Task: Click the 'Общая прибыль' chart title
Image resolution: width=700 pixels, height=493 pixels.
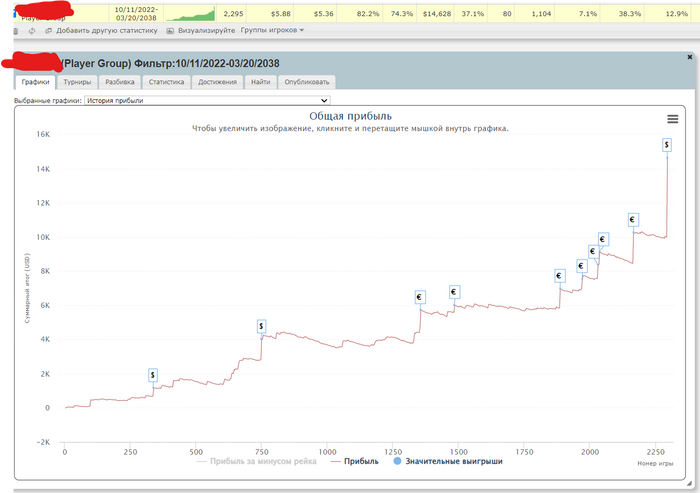Action: [350, 116]
